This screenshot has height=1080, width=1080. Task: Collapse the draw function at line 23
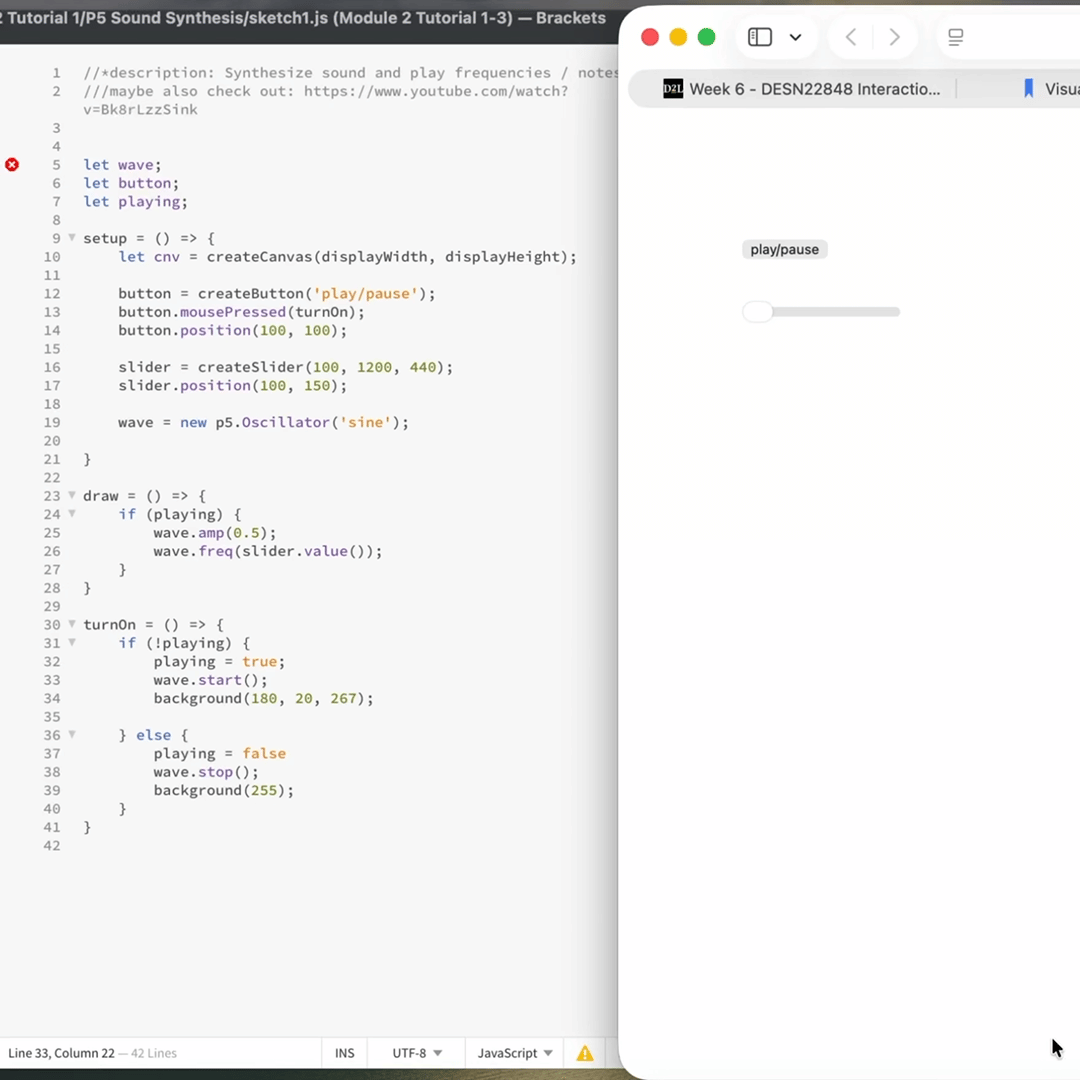point(72,496)
